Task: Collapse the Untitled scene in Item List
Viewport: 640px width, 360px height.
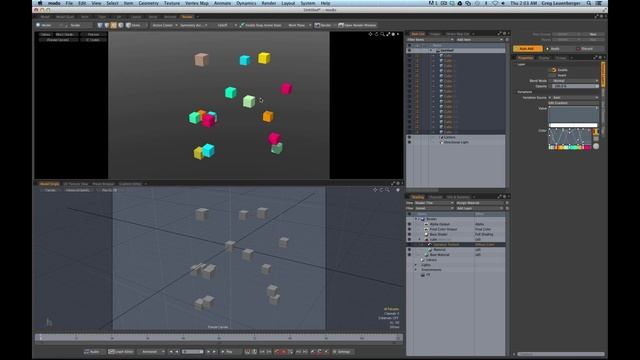Action: click(x=431, y=50)
